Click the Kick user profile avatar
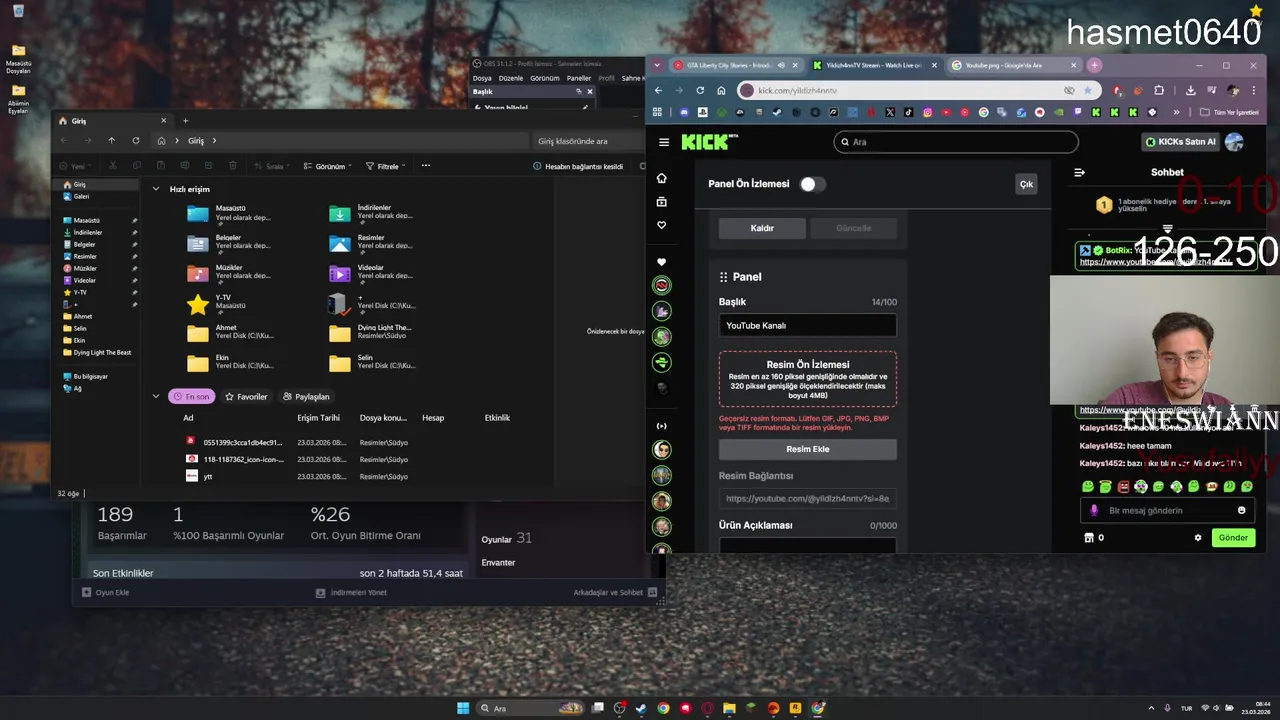The image size is (1280, 720). [x=1234, y=142]
